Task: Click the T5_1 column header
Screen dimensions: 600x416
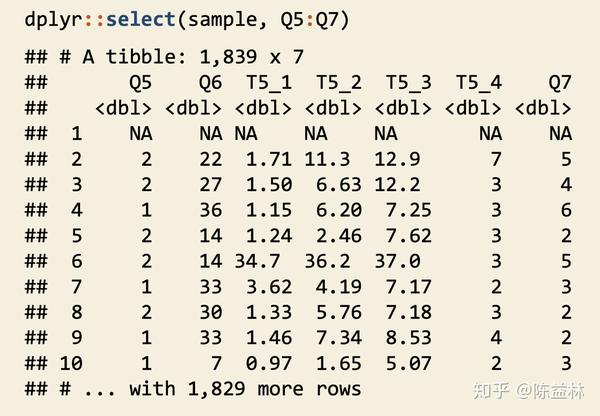Action: pos(268,81)
